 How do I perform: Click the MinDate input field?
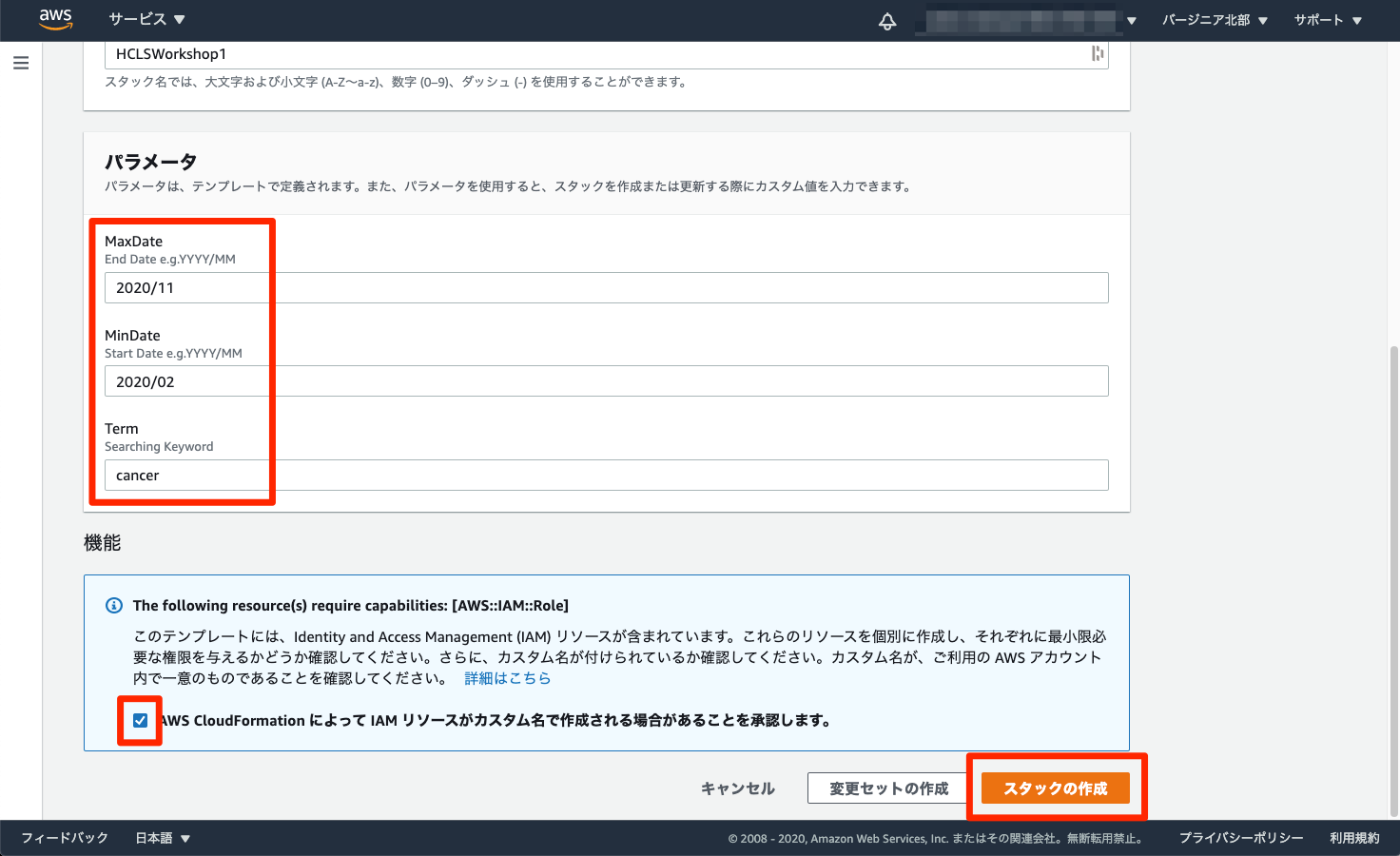click(x=607, y=381)
